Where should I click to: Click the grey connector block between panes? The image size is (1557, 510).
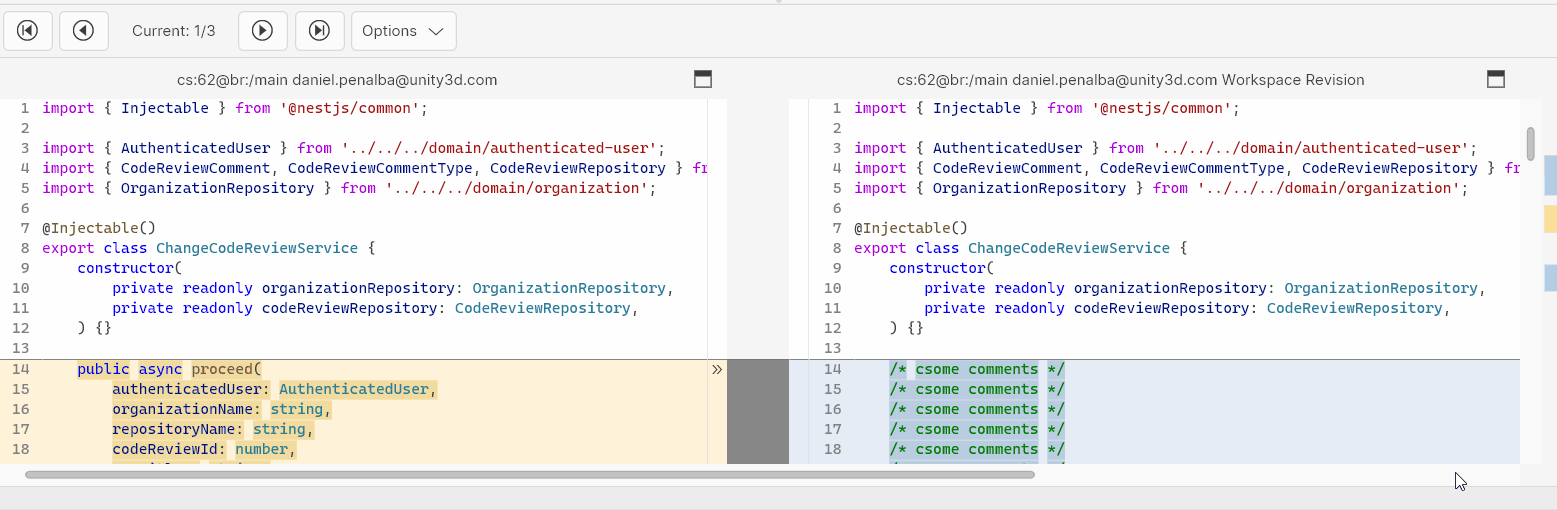[x=758, y=412]
